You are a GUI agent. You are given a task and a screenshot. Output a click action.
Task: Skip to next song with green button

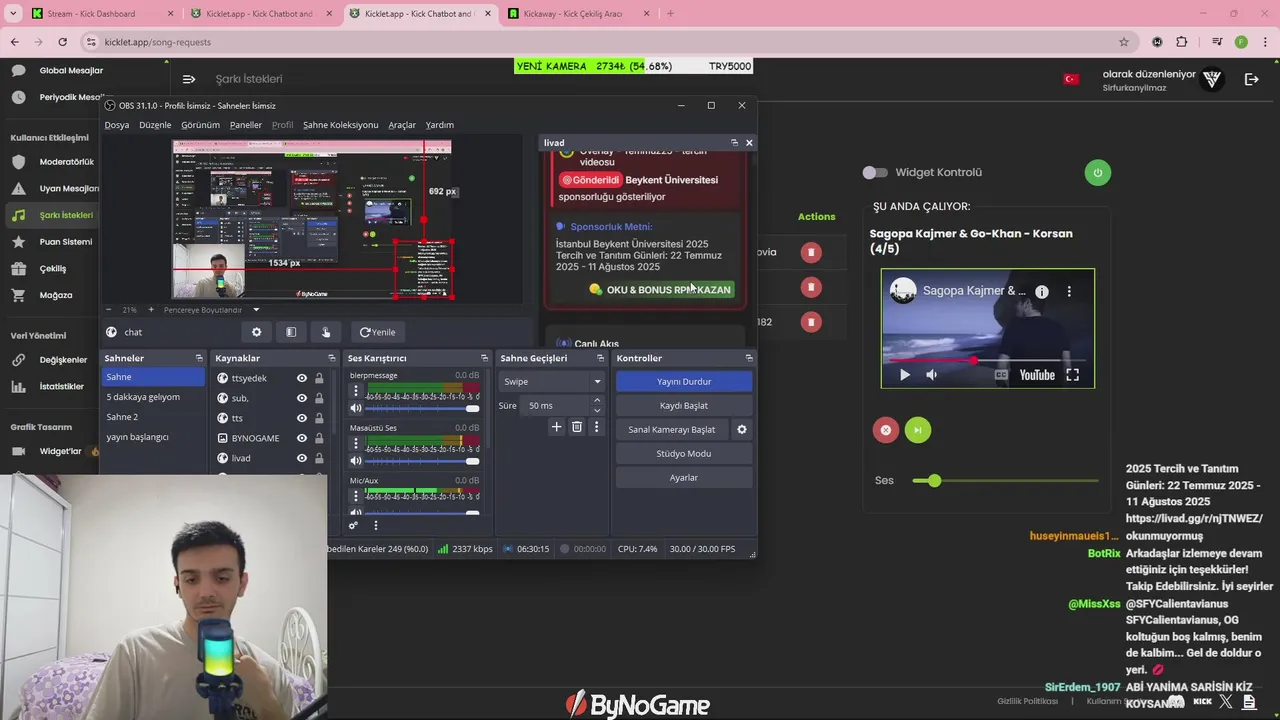point(918,430)
